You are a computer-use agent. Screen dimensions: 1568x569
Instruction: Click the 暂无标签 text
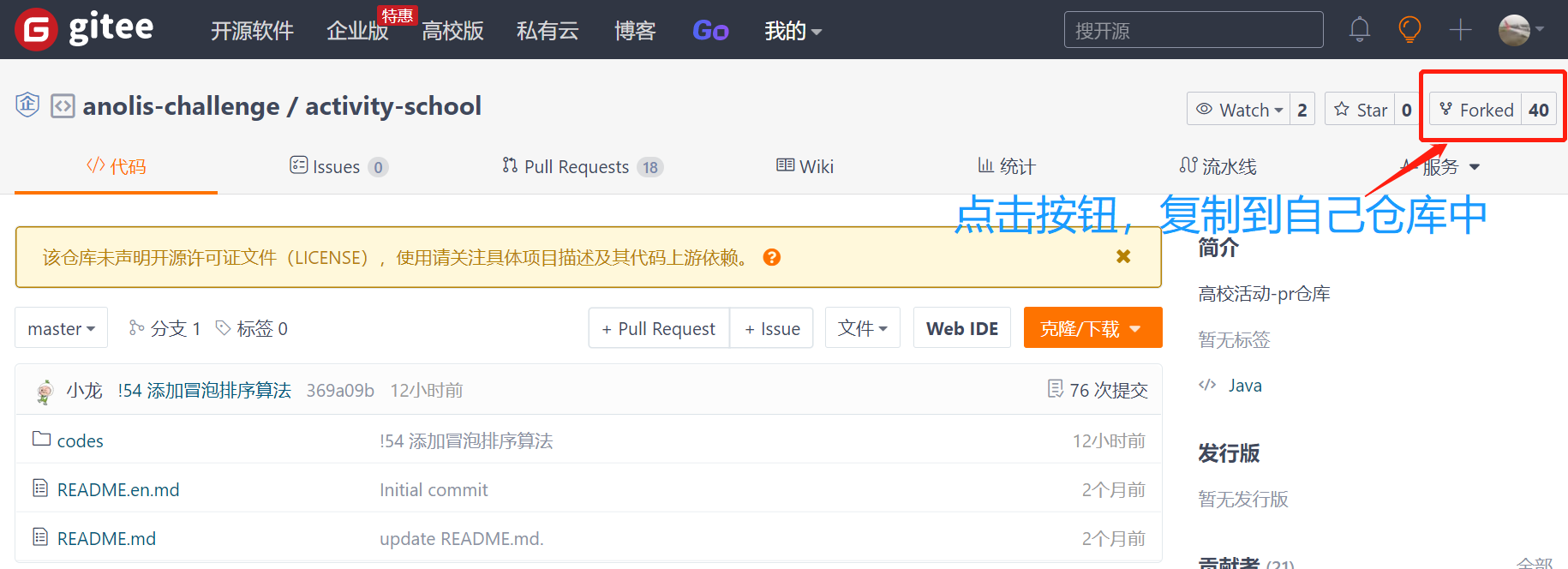pos(1234,339)
